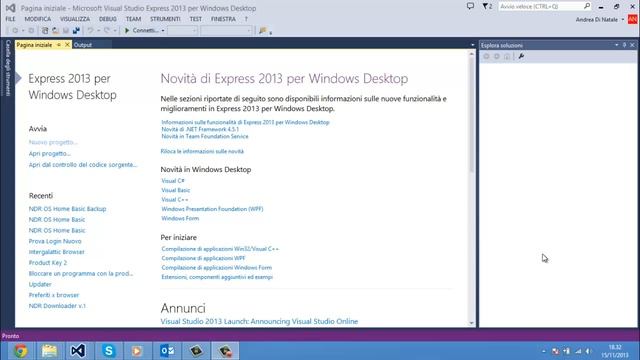640x360 pixels.
Task: Click the red user avatar icon
Action: coord(632,19)
